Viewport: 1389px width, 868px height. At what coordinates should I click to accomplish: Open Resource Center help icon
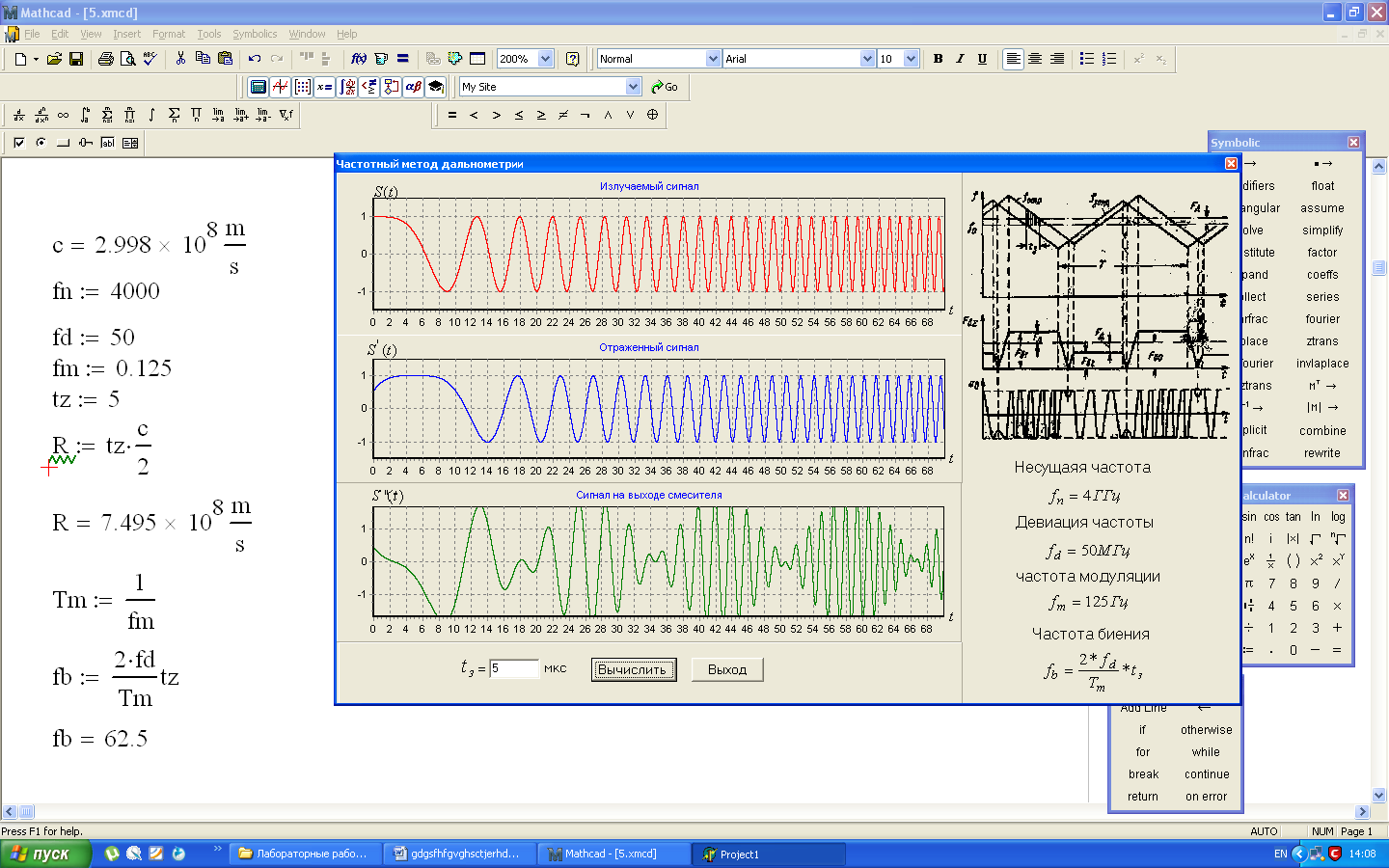click(x=572, y=59)
